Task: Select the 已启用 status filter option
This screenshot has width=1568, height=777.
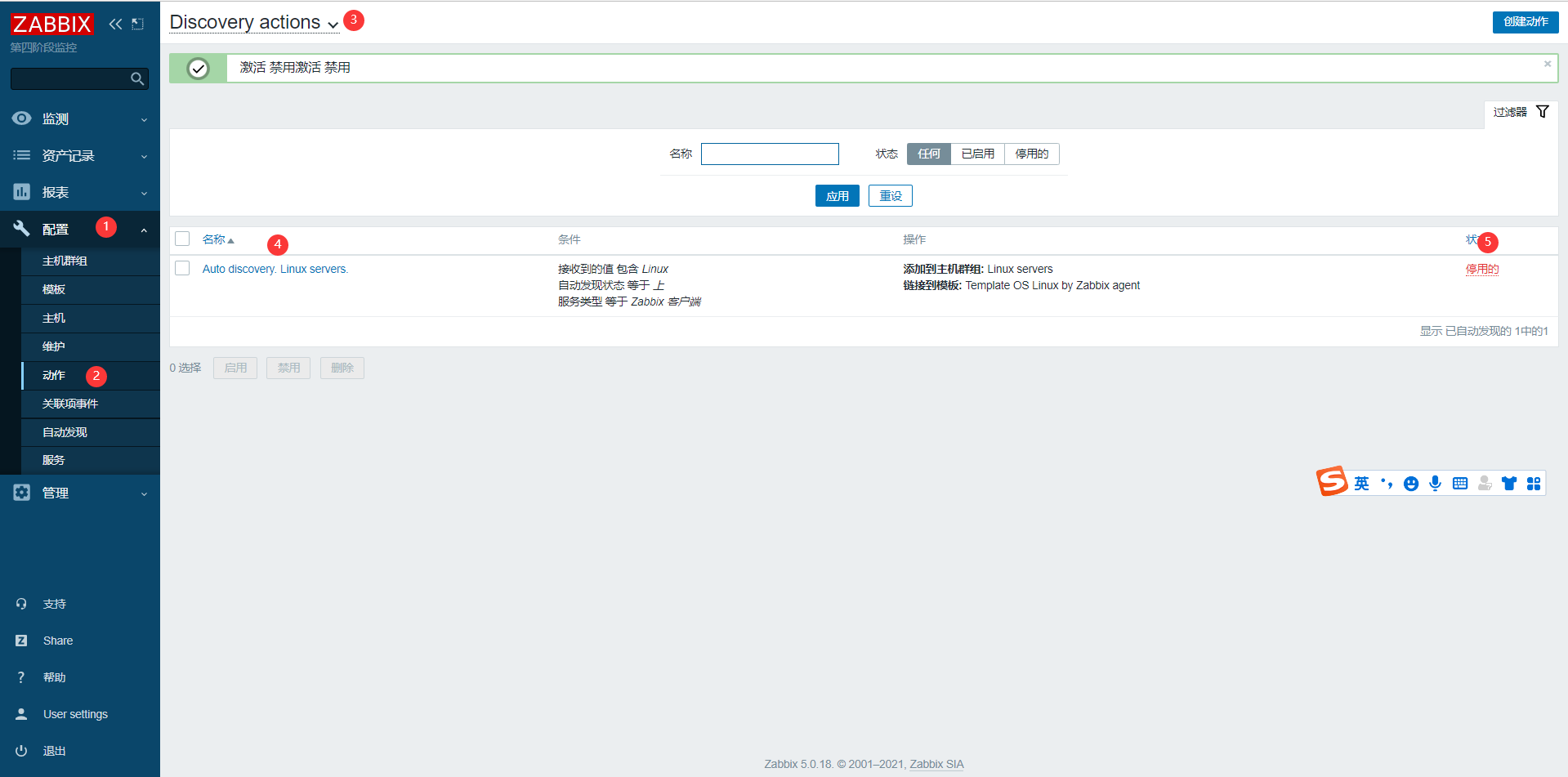Action: 978,154
